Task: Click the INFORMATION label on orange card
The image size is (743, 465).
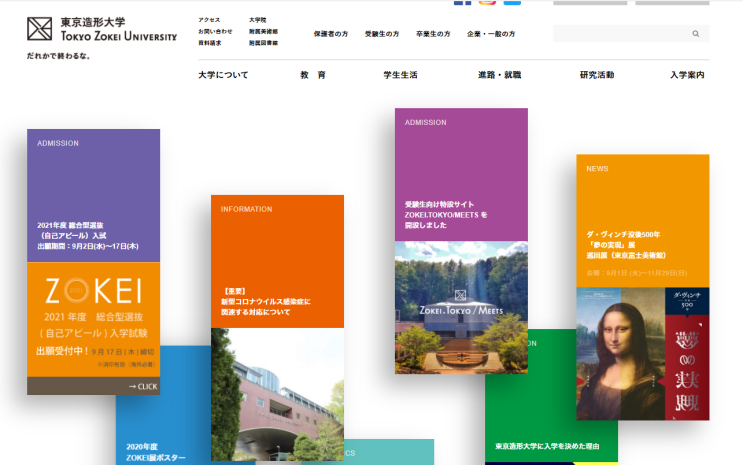Action: click(246, 209)
